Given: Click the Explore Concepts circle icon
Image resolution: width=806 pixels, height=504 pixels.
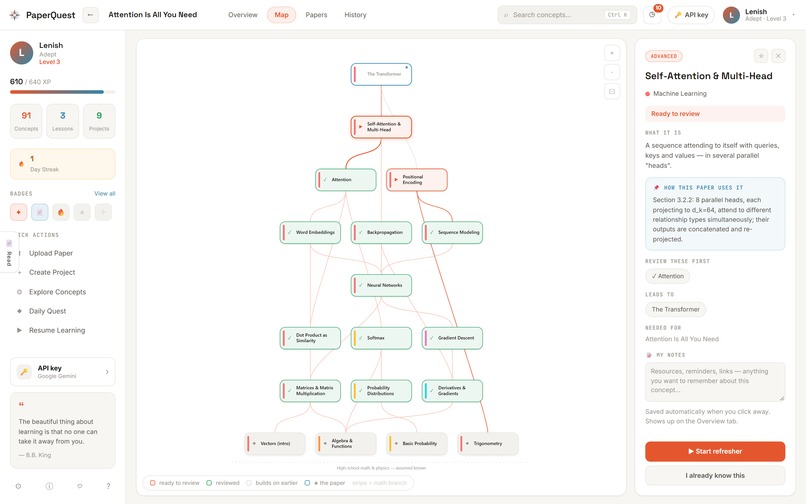Looking at the screenshot, I should pyautogui.click(x=20, y=292).
